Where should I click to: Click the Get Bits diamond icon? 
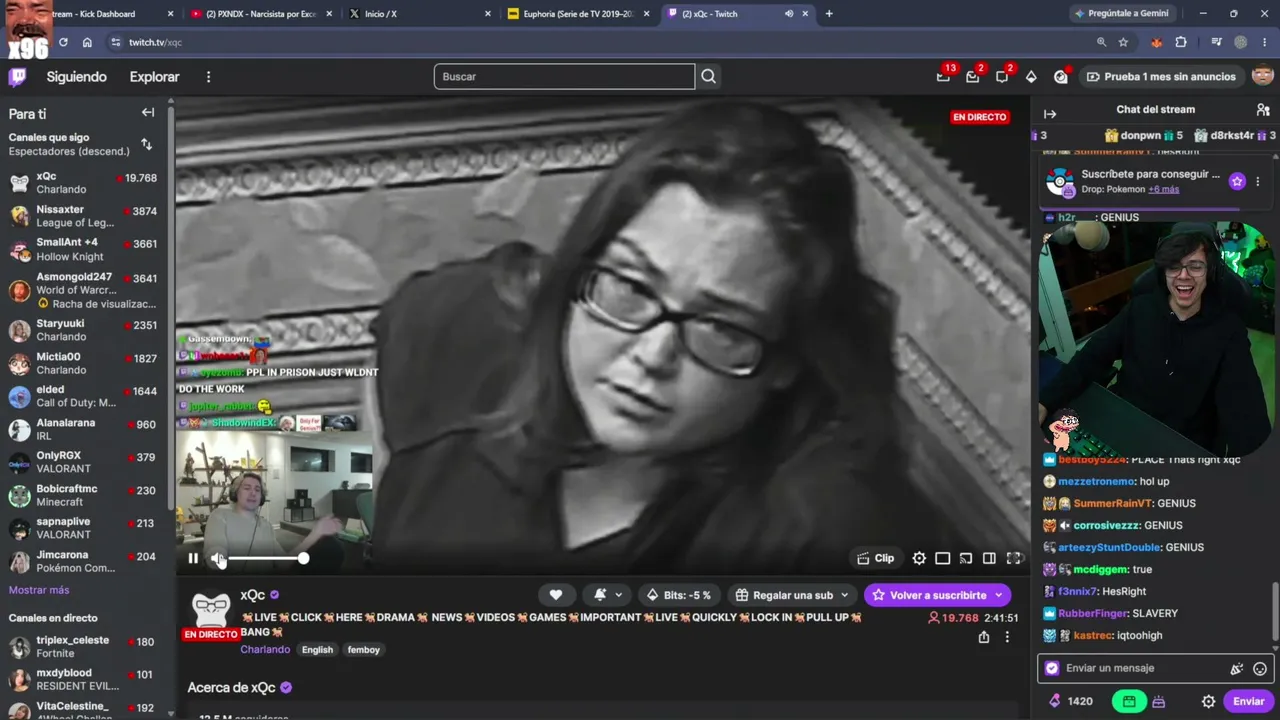(x=1031, y=77)
